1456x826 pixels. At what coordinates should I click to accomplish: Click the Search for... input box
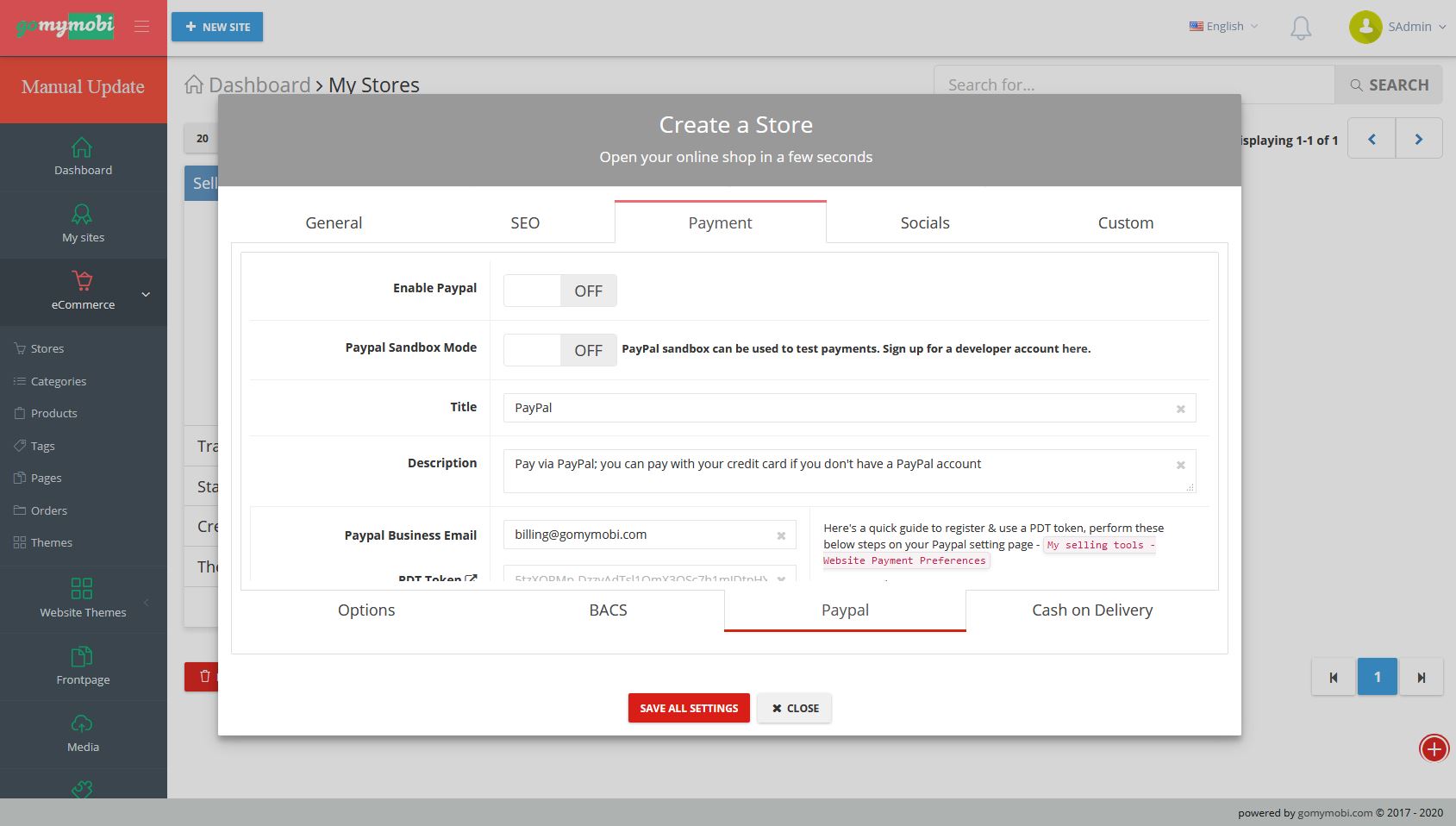(1134, 84)
